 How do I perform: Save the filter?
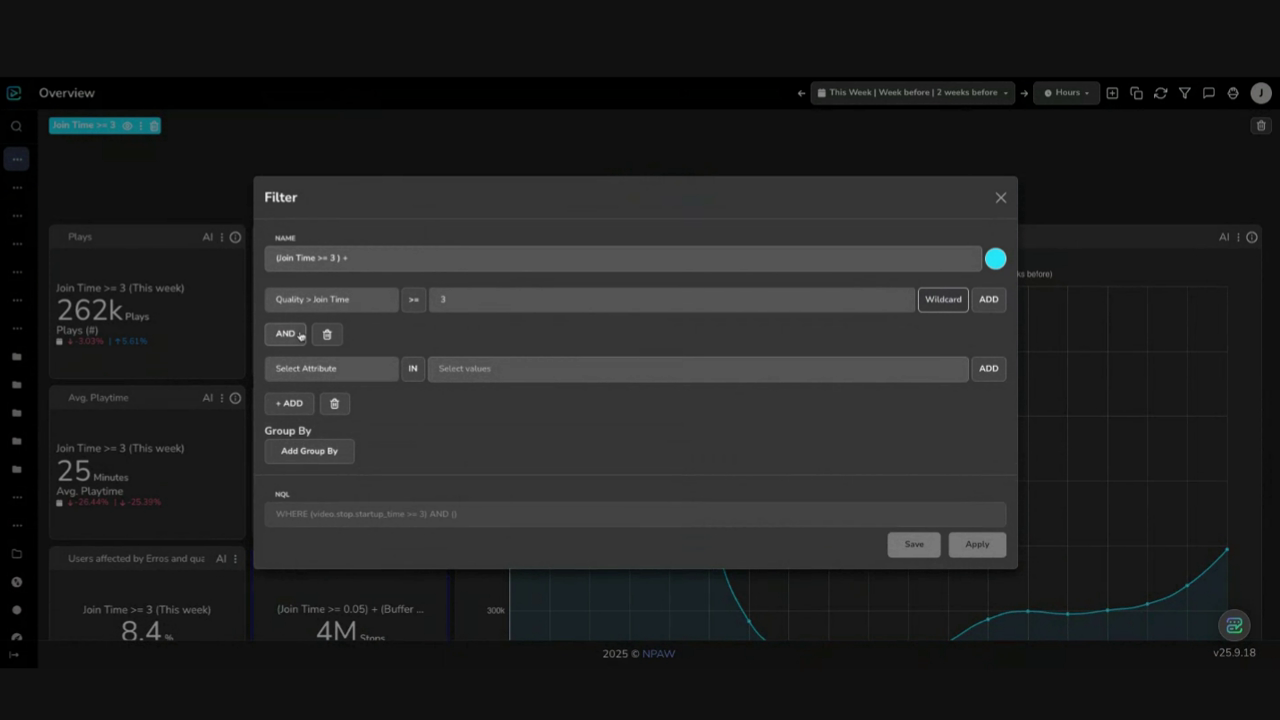coord(914,544)
